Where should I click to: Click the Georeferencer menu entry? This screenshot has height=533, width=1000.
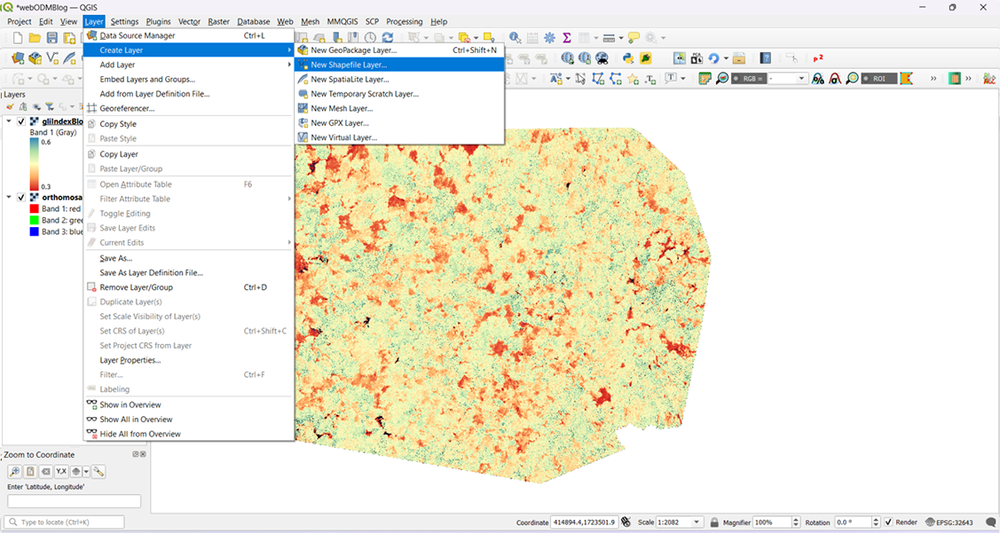pyautogui.click(x=127, y=108)
